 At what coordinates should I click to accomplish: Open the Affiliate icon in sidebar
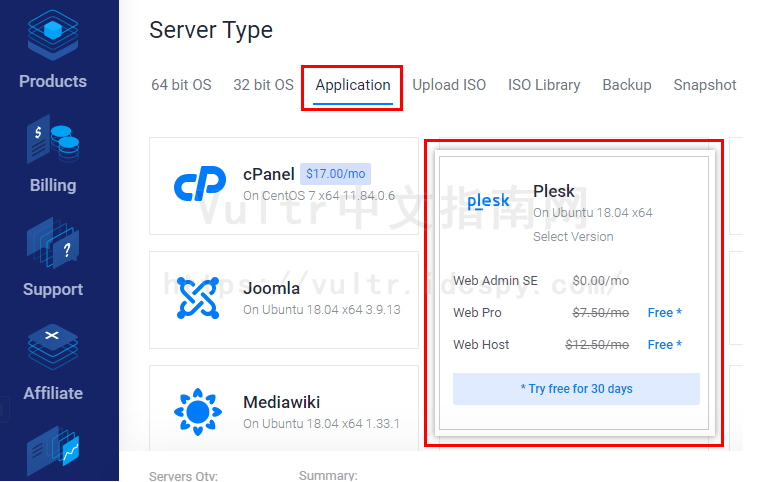(53, 347)
